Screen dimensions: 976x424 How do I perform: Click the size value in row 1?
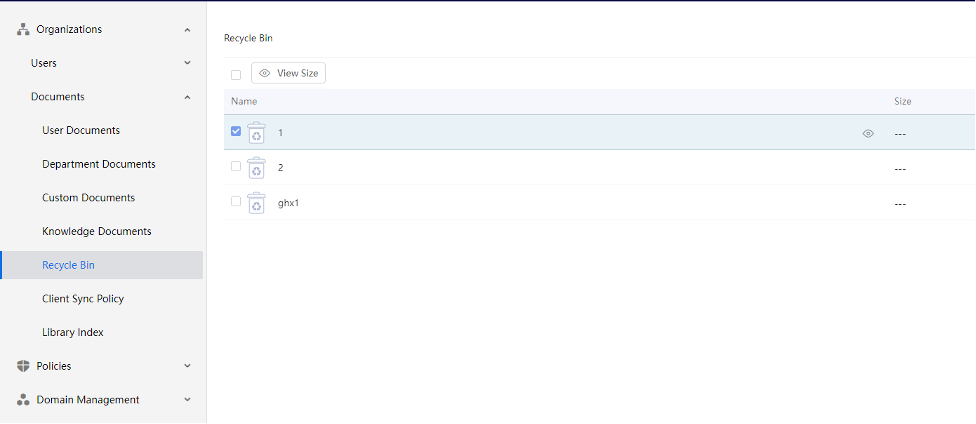pos(900,134)
